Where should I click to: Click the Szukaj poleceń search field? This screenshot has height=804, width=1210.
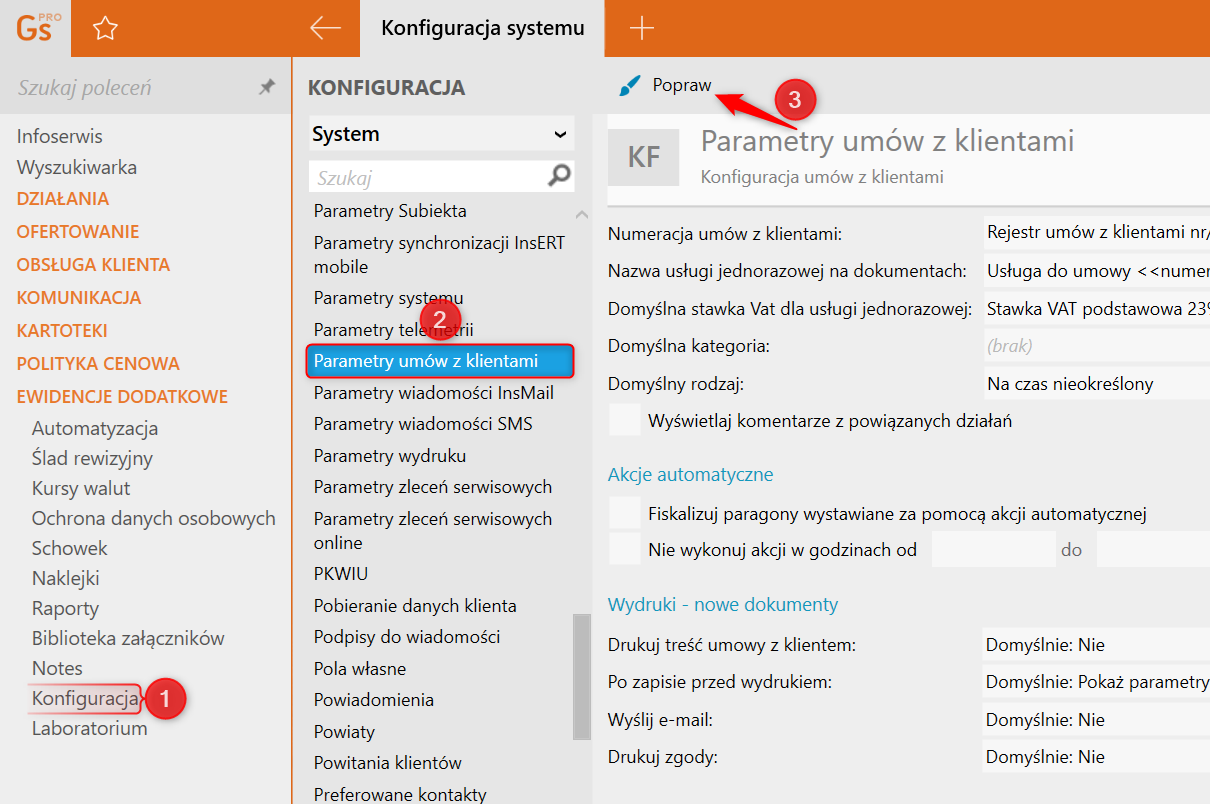[130, 88]
